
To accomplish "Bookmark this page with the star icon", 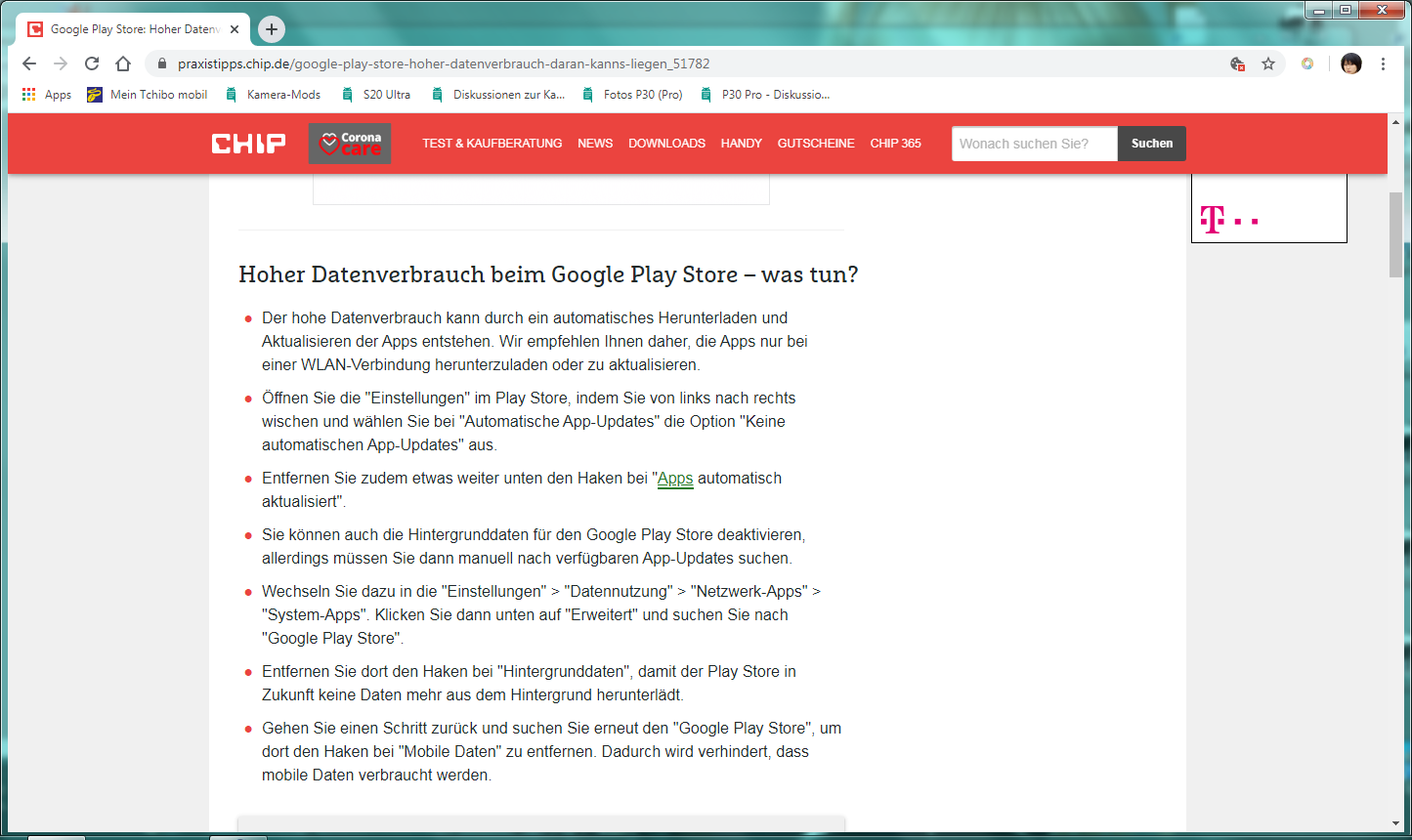I will click(x=1268, y=63).
